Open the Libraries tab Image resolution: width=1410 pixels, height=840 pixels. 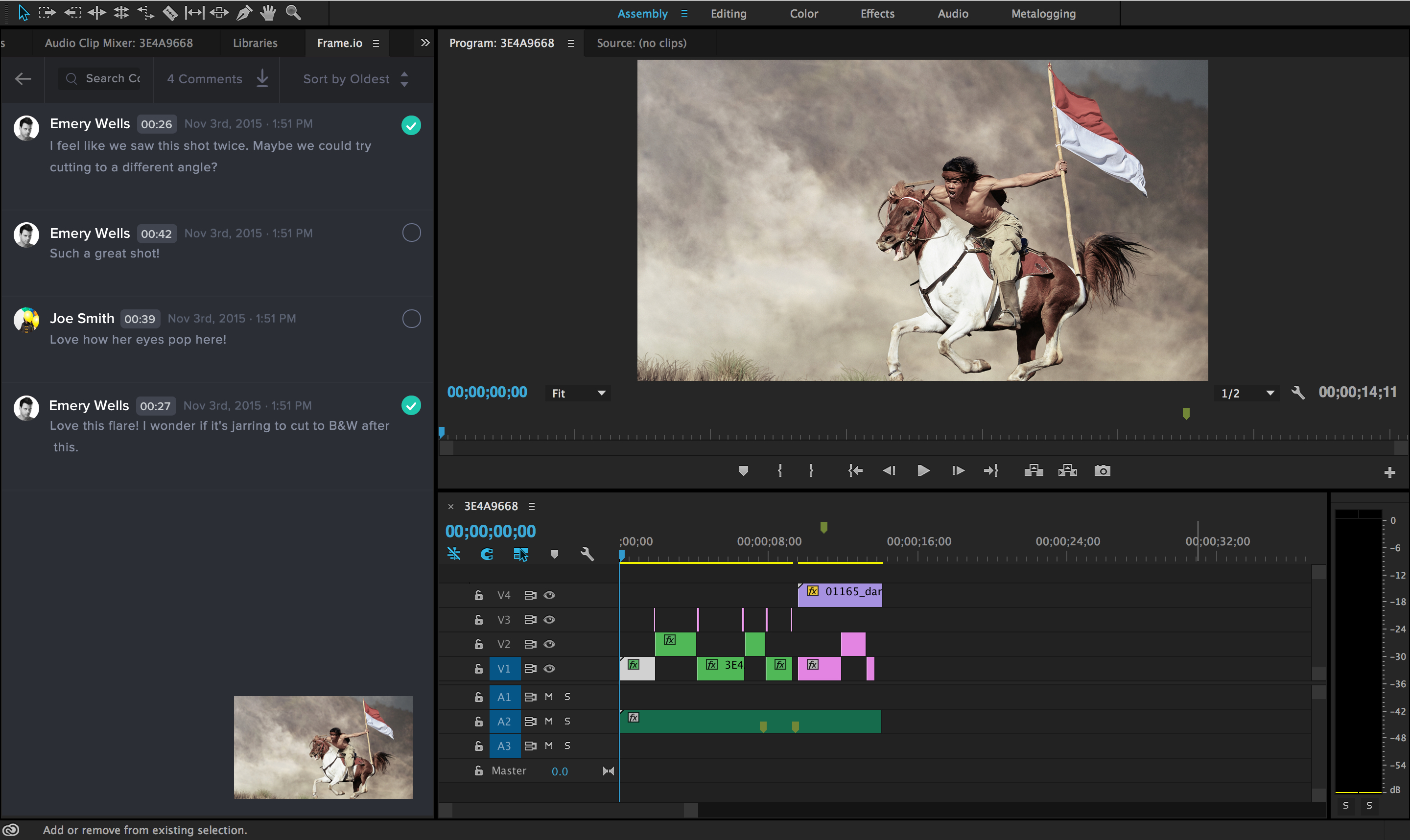click(x=255, y=43)
